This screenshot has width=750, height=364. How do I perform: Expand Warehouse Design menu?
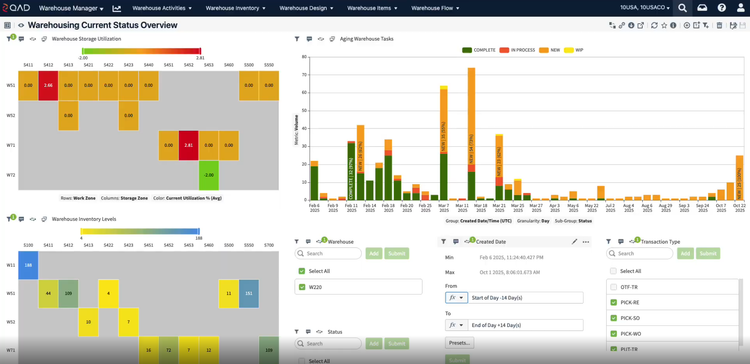point(306,8)
